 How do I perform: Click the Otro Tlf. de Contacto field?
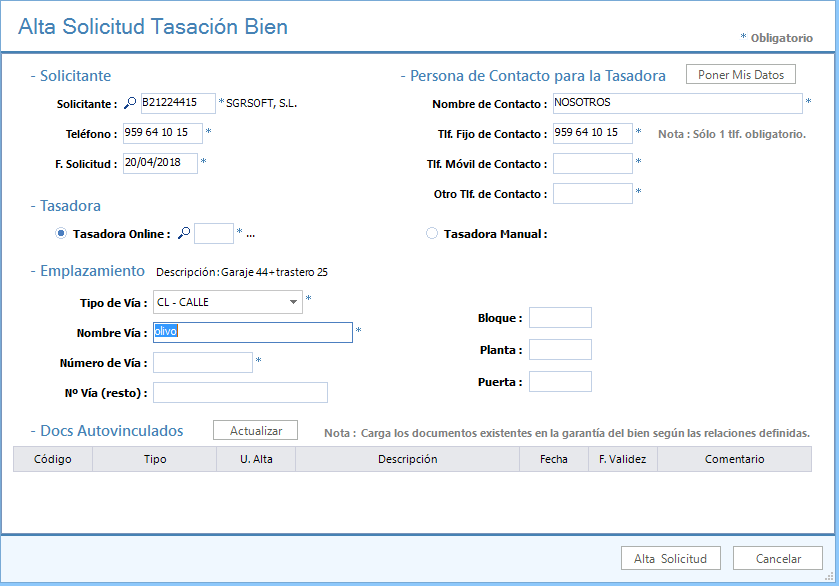(593, 193)
